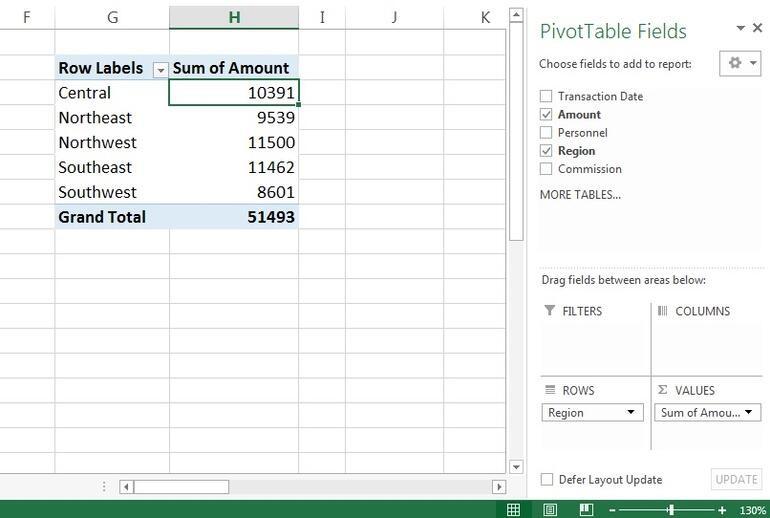Select the Grand Total label cell
The image size is (770, 518).
[x=112, y=217]
